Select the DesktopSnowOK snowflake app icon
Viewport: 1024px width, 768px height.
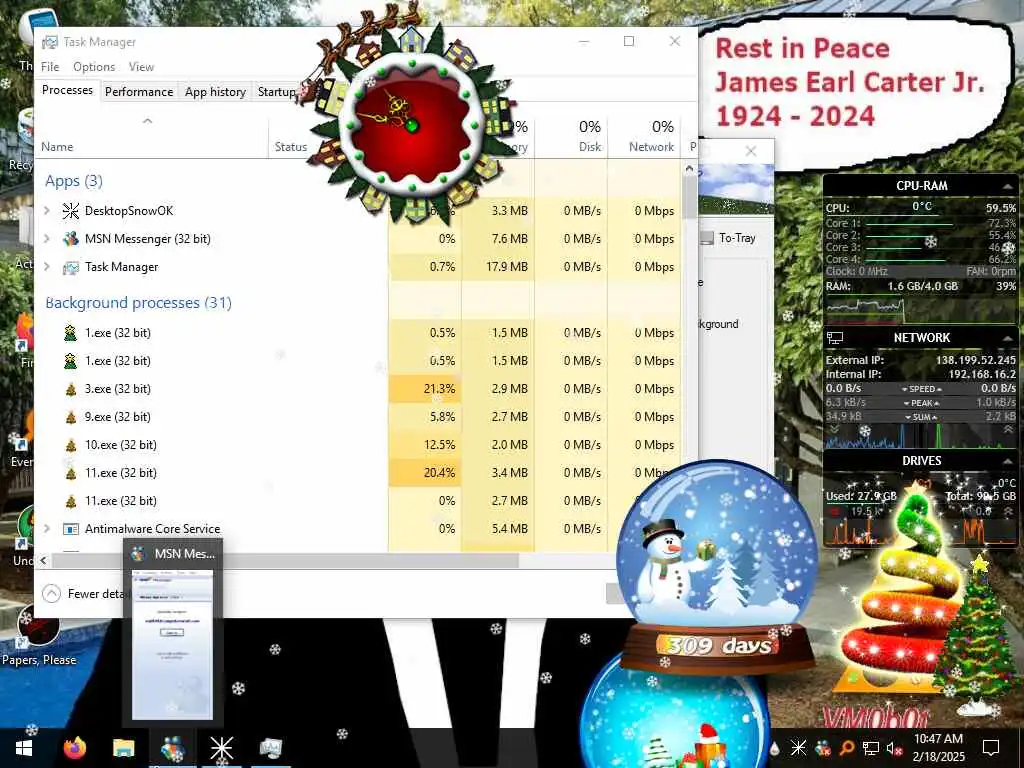pyautogui.click(x=71, y=210)
